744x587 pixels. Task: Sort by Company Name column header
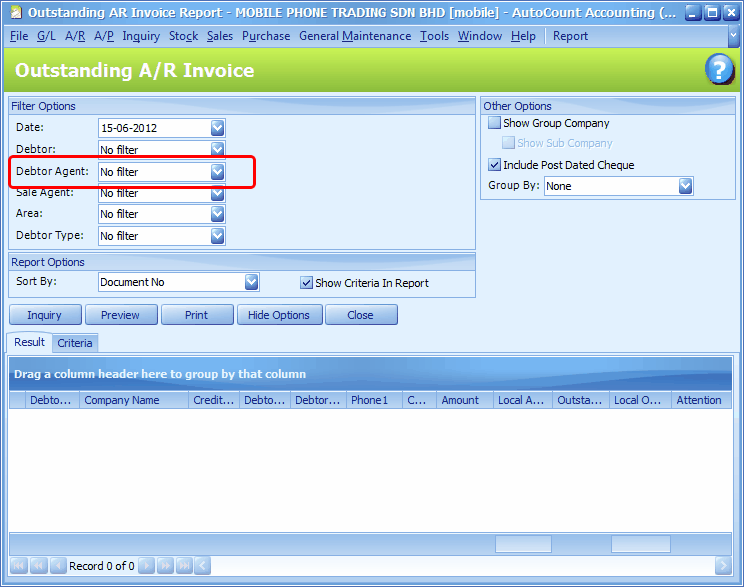pos(134,400)
